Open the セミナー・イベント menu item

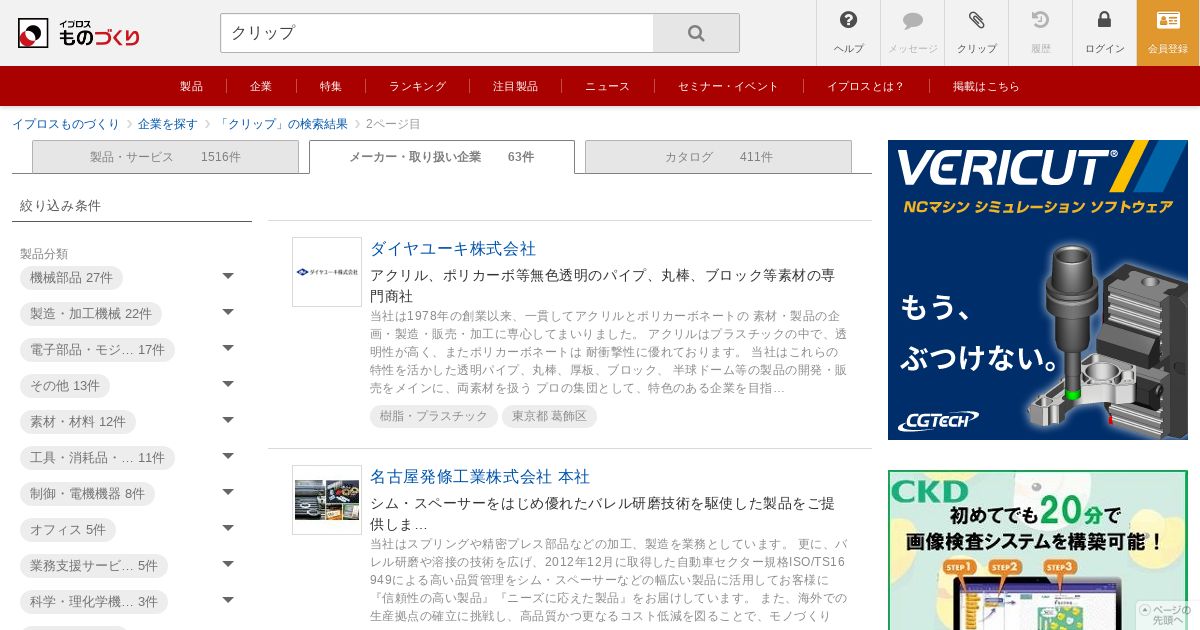coord(728,86)
